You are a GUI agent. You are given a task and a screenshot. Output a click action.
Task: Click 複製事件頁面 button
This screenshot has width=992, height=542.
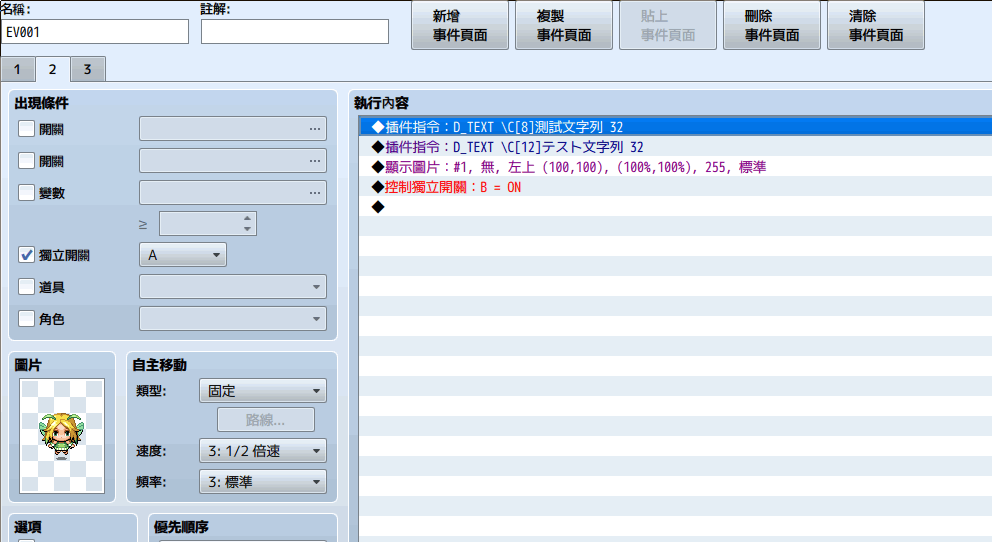pyautogui.click(x=564, y=25)
